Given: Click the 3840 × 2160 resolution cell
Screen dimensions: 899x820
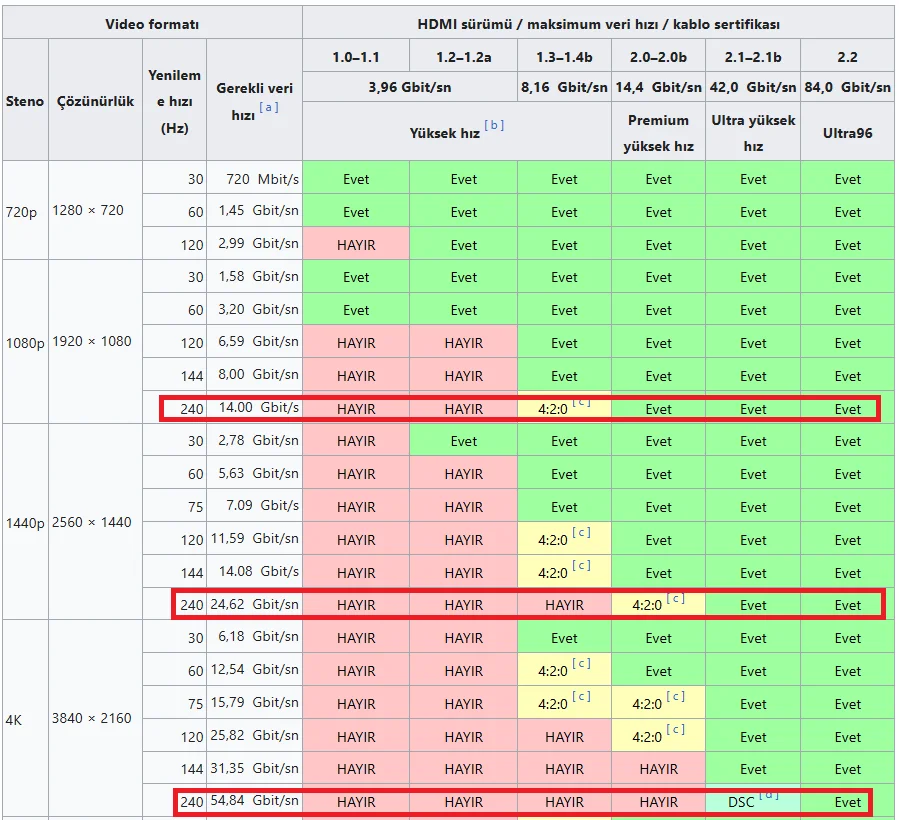Looking at the screenshot, I should coord(94,718).
